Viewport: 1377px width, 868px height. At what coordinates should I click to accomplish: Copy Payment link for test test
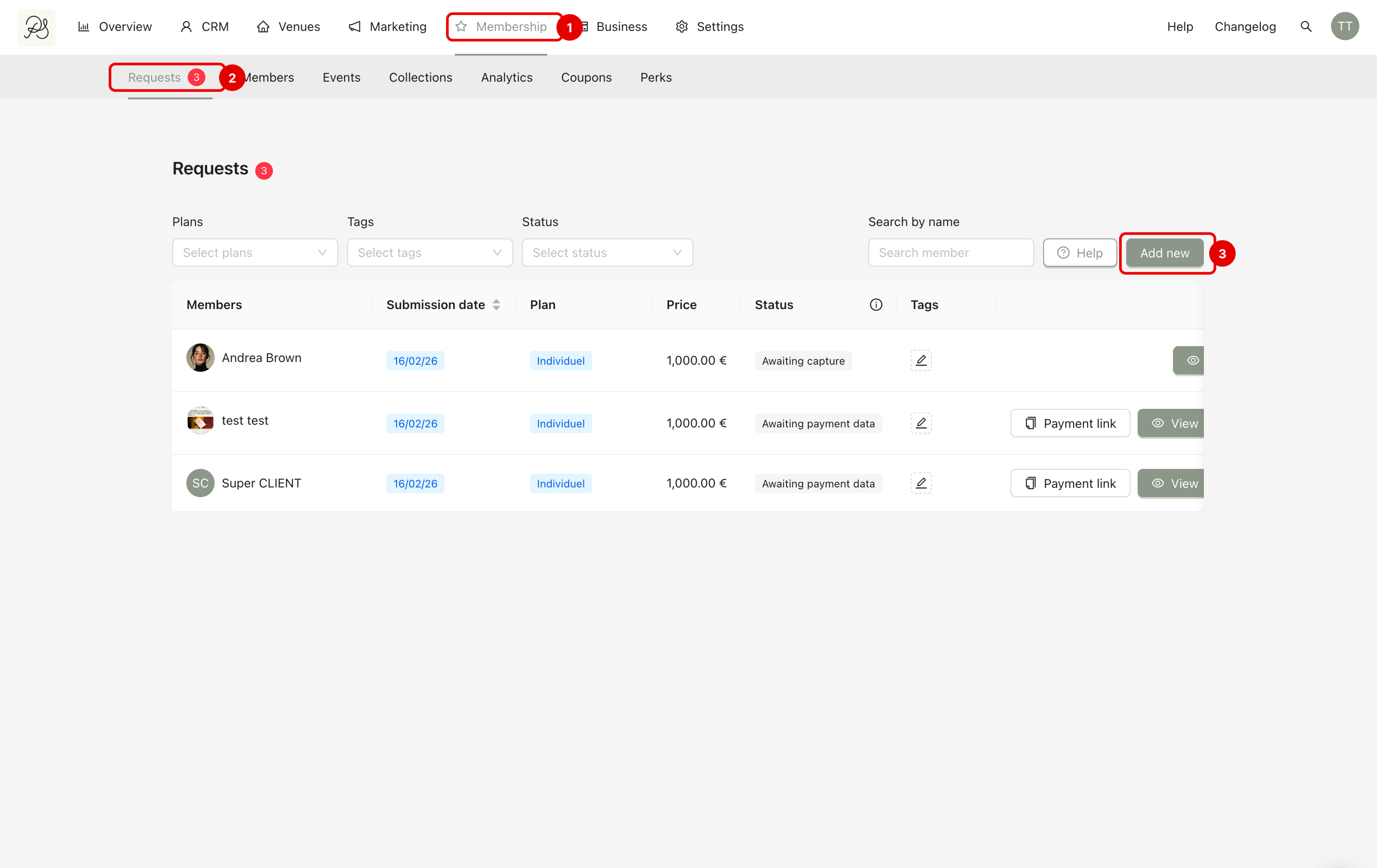(x=1070, y=423)
